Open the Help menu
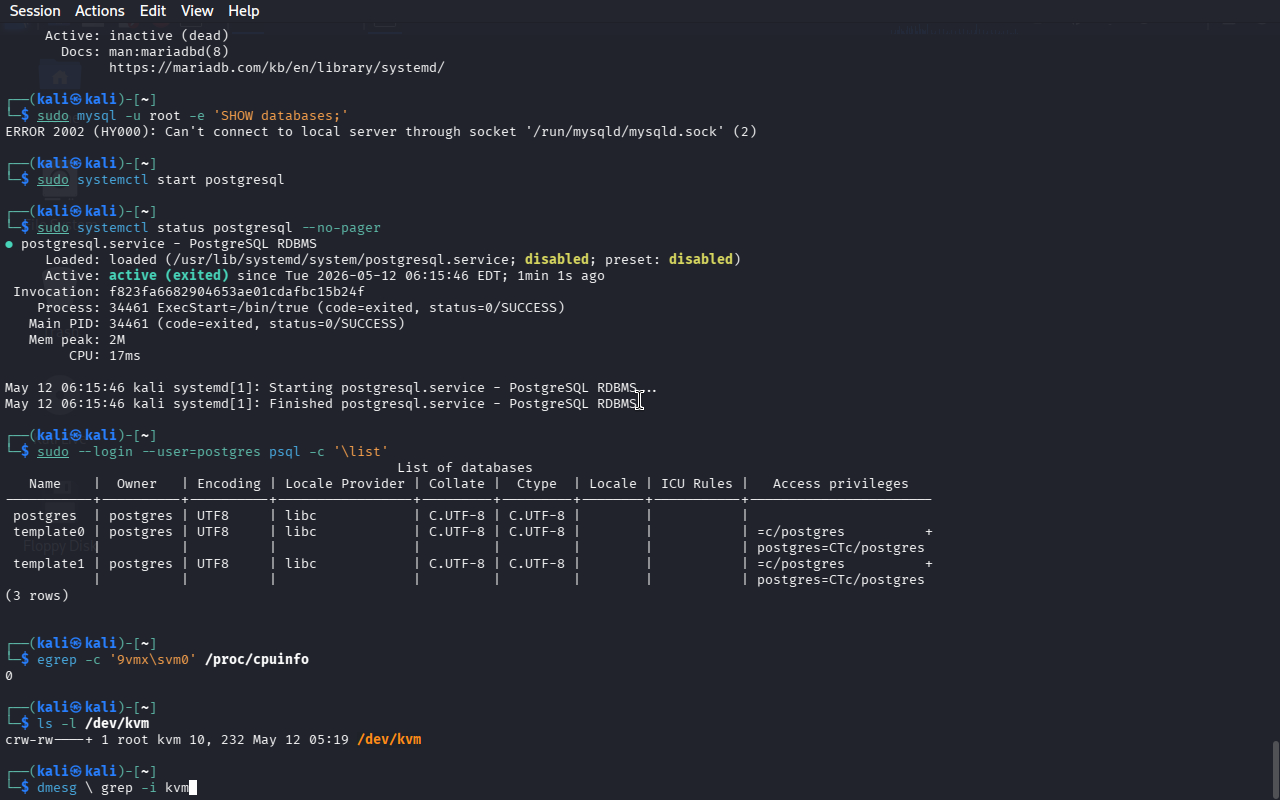This screenshot has height=800, width=1280. [x=244, y=11]
